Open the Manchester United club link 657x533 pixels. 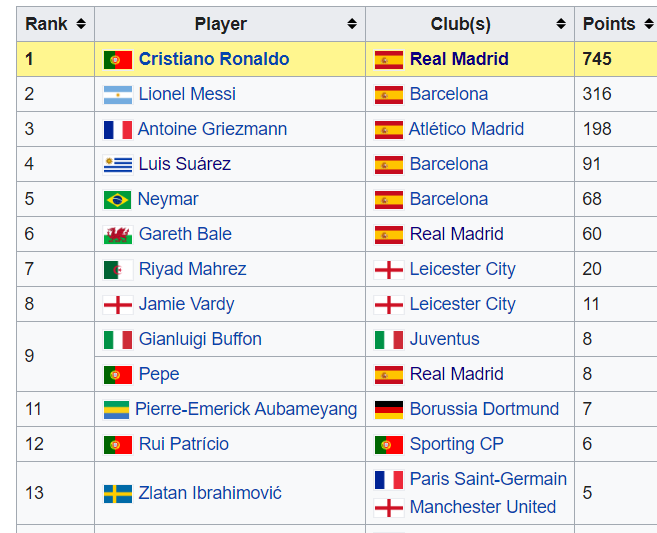click(x=482, y=507)
